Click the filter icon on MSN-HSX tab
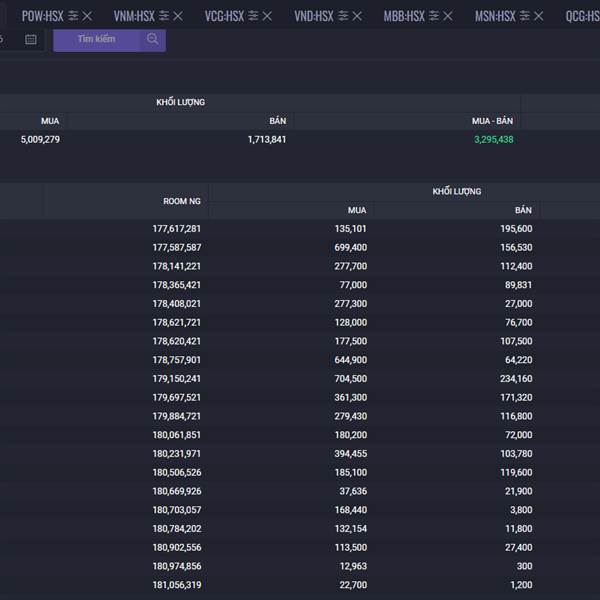This screenshot has height=600, width=600. 524,16
